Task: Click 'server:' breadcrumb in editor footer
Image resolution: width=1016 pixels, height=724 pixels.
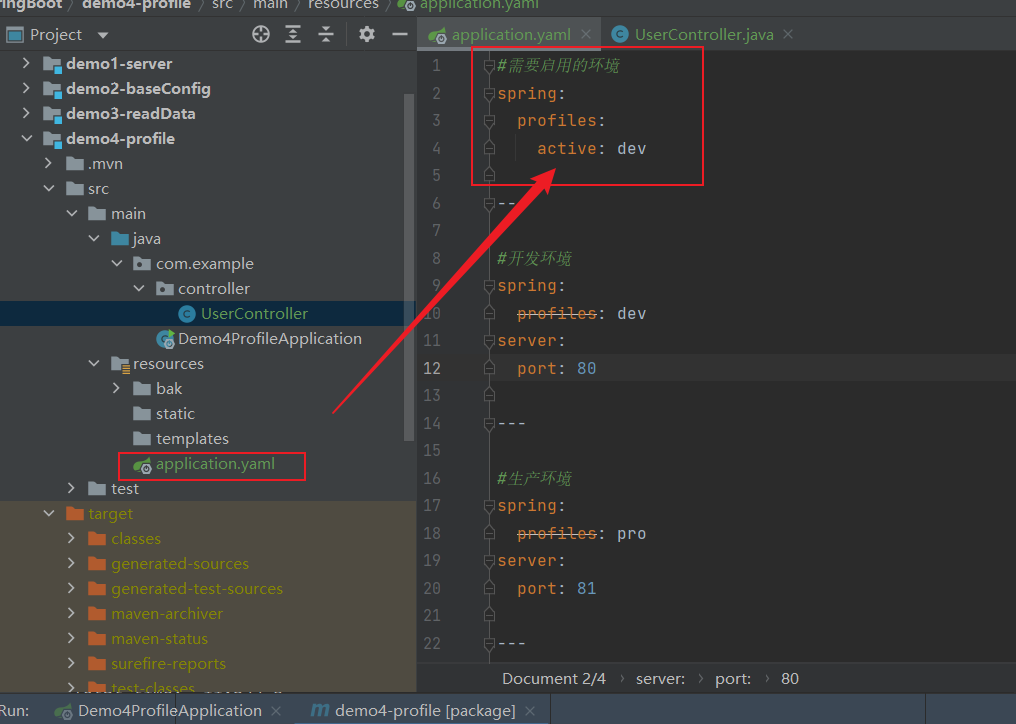Action: tap(660, 679)
